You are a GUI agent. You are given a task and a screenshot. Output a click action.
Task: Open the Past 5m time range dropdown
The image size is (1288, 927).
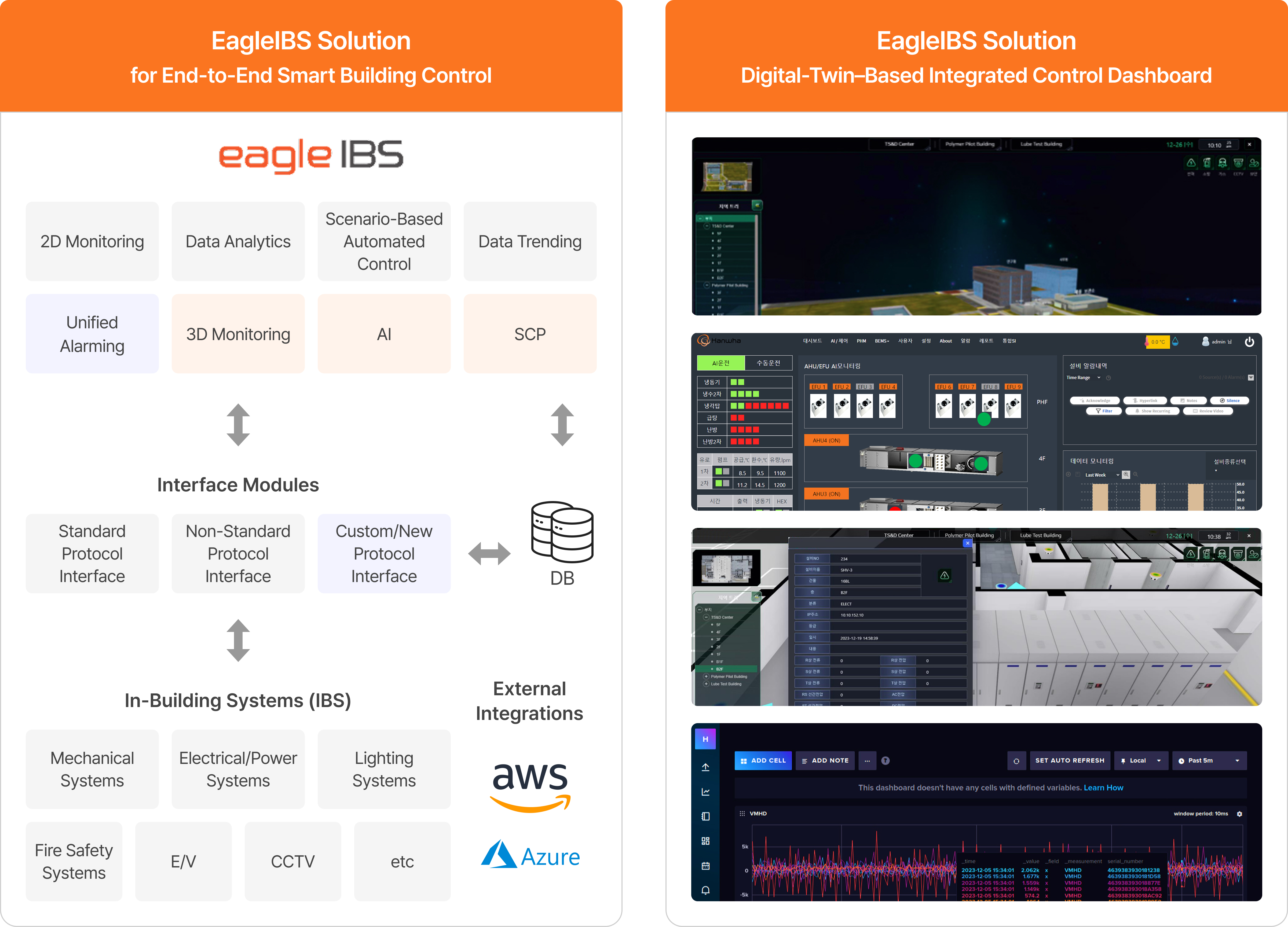click(1209, 761)
